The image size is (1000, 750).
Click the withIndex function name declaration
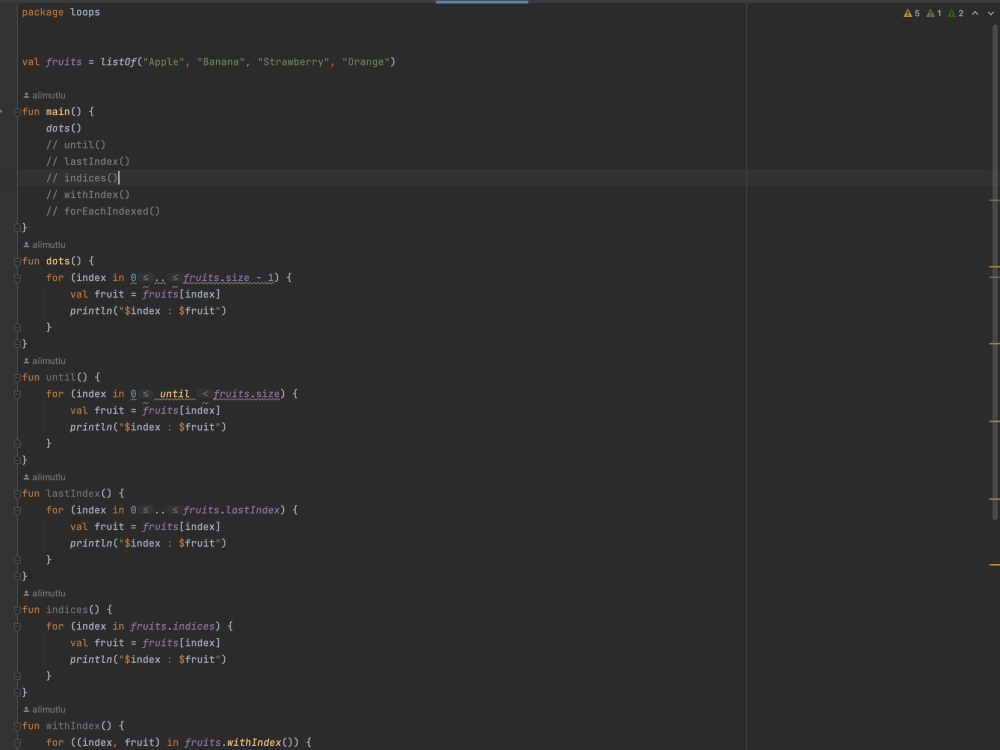click(x=73, y=725)
